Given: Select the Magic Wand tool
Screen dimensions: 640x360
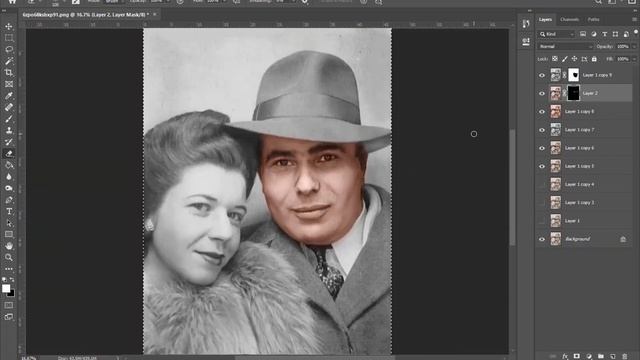Looking at the screenshot, I should (9, 61).
